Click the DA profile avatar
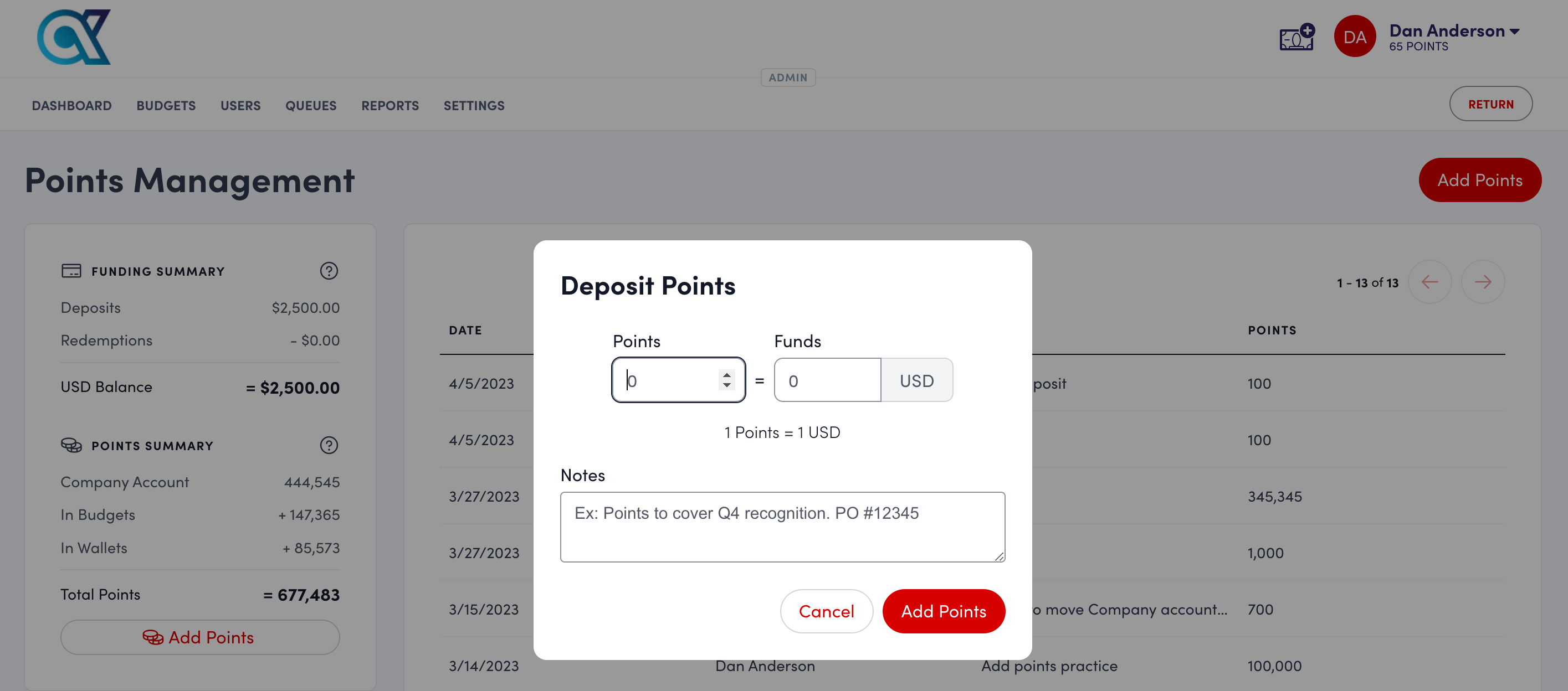 tap(1356, 37)
